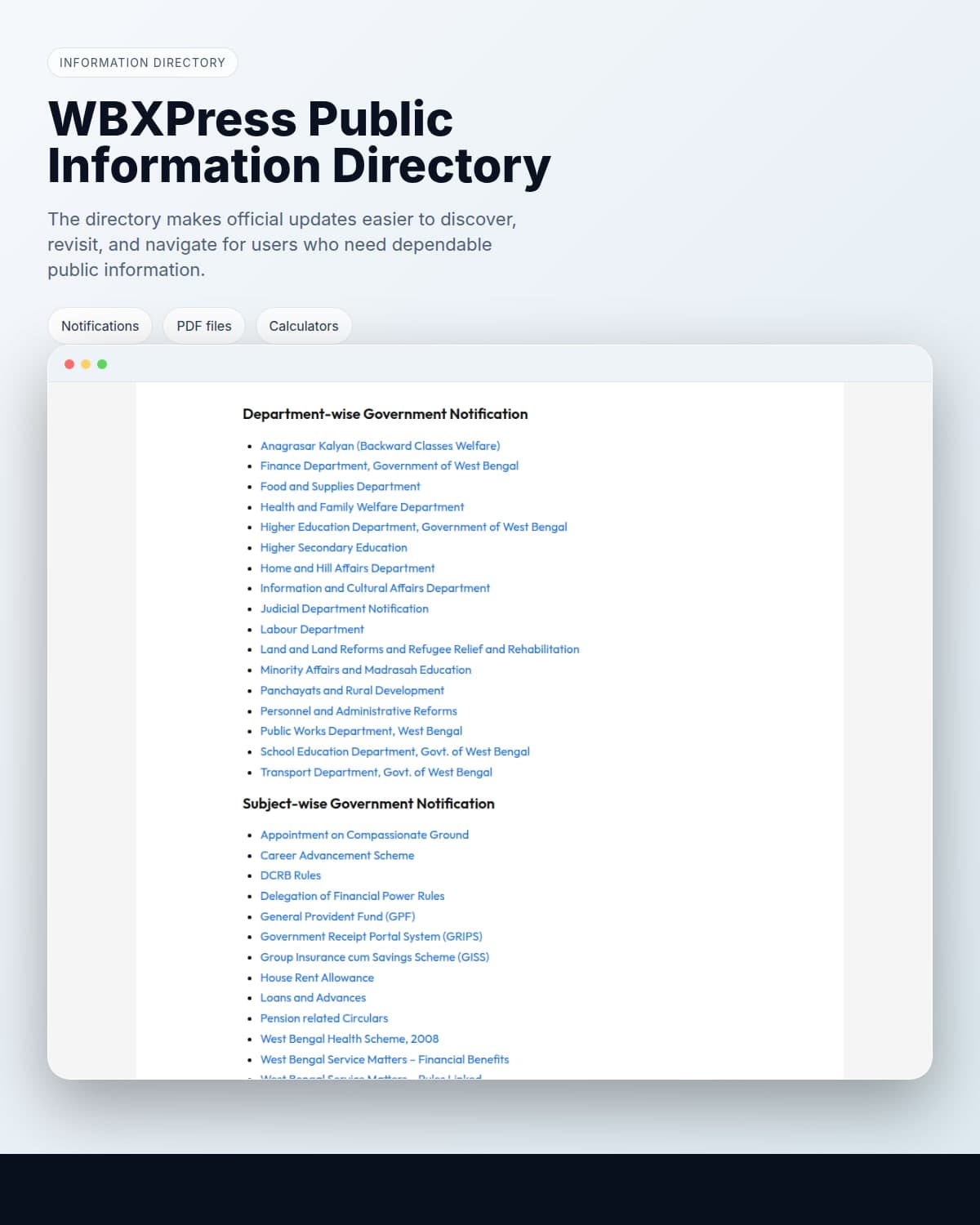This screenshot has height=1225, width=980.
Task: Click the green window dot
Action: 102,364
